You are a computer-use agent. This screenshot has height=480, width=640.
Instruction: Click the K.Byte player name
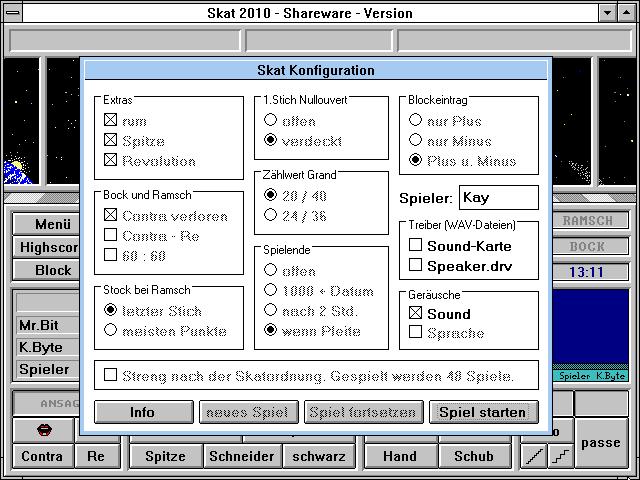pos(47,347)
